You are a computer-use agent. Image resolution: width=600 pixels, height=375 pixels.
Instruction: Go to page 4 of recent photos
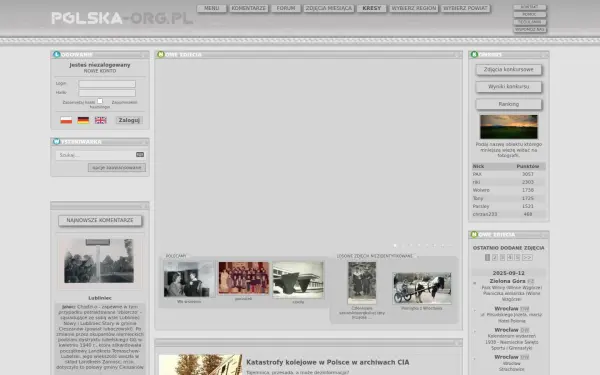click(x=510, y=258)
